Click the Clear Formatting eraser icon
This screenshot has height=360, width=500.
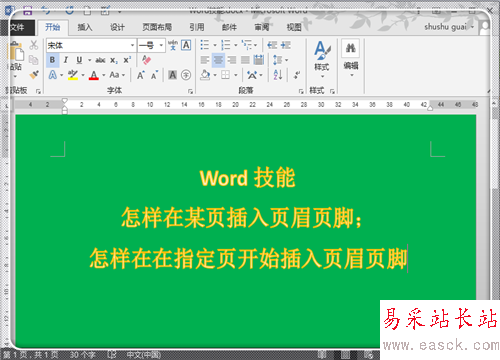point(146,60)
